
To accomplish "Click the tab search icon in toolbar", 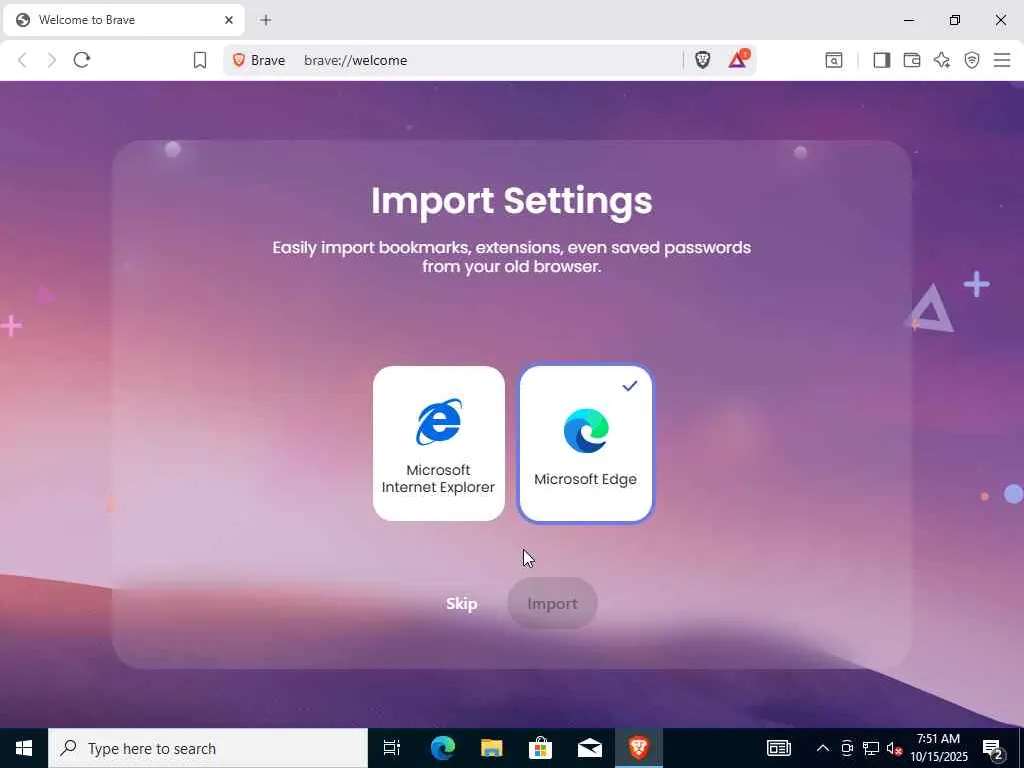I will 834,60.
